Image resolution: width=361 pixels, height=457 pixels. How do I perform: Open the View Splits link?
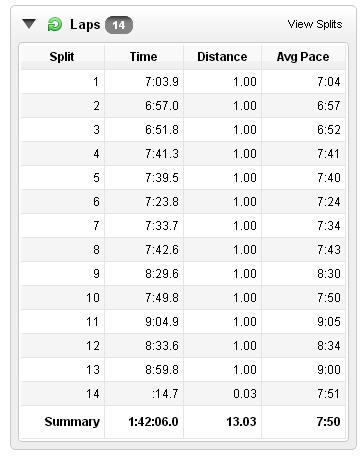coord(315,24)
